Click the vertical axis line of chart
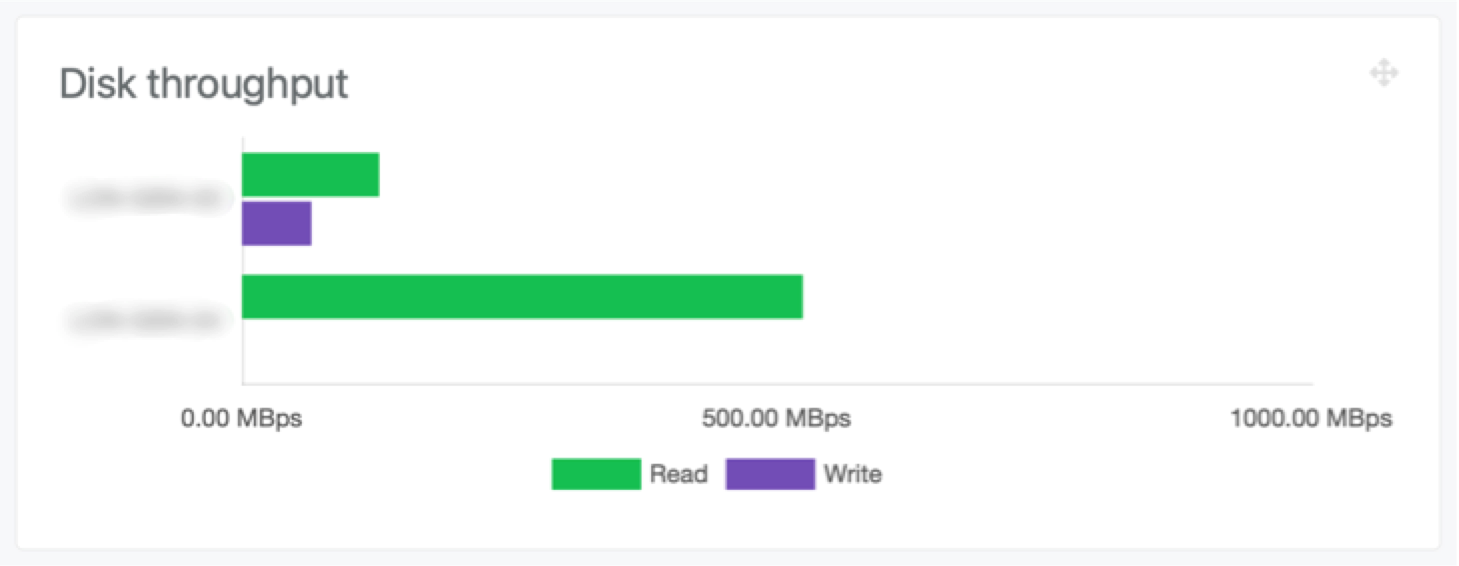 (242, 260)
